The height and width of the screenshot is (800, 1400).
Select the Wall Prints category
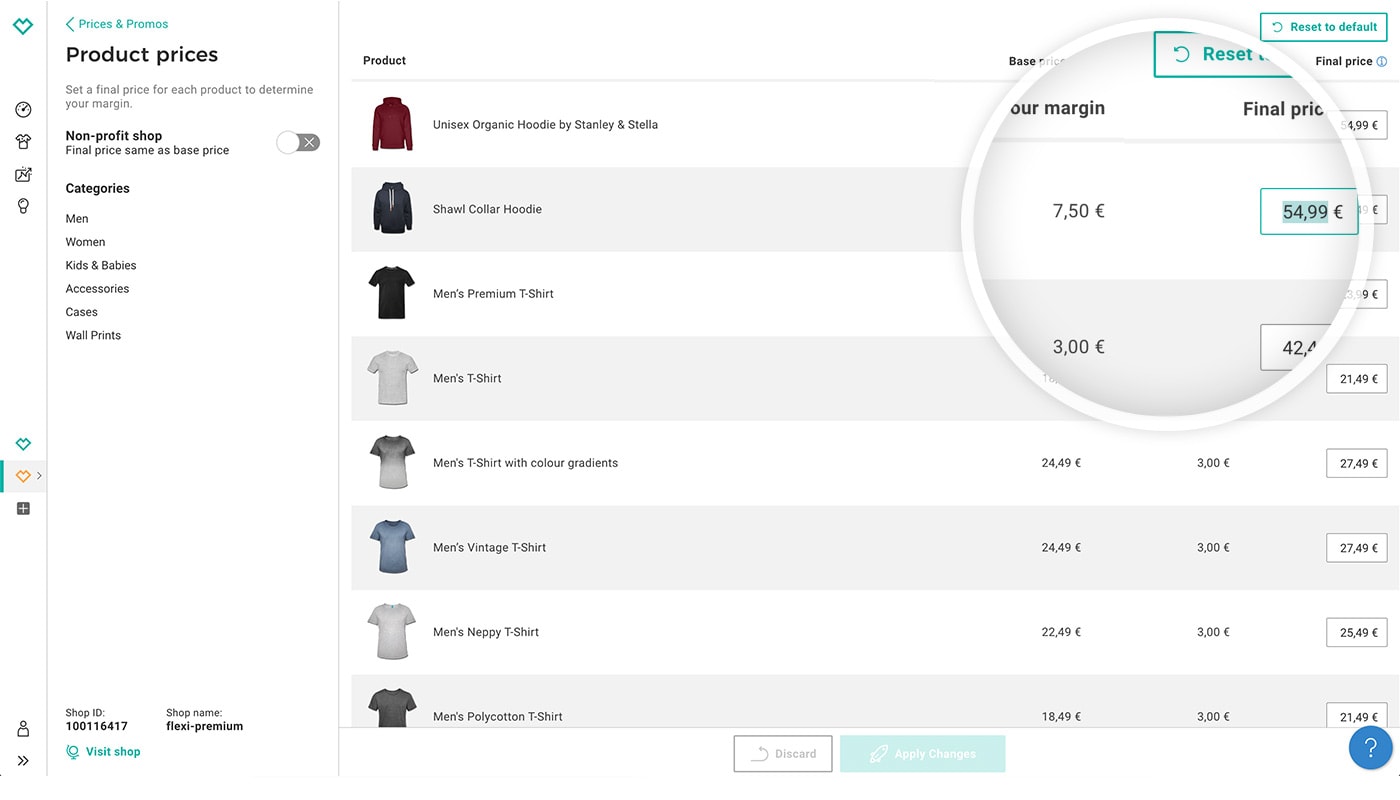click(x=93, y=336)
